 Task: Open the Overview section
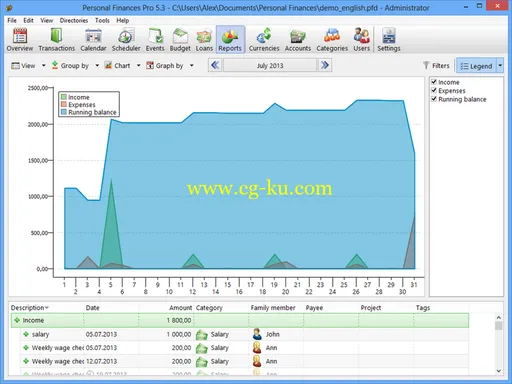20,40
